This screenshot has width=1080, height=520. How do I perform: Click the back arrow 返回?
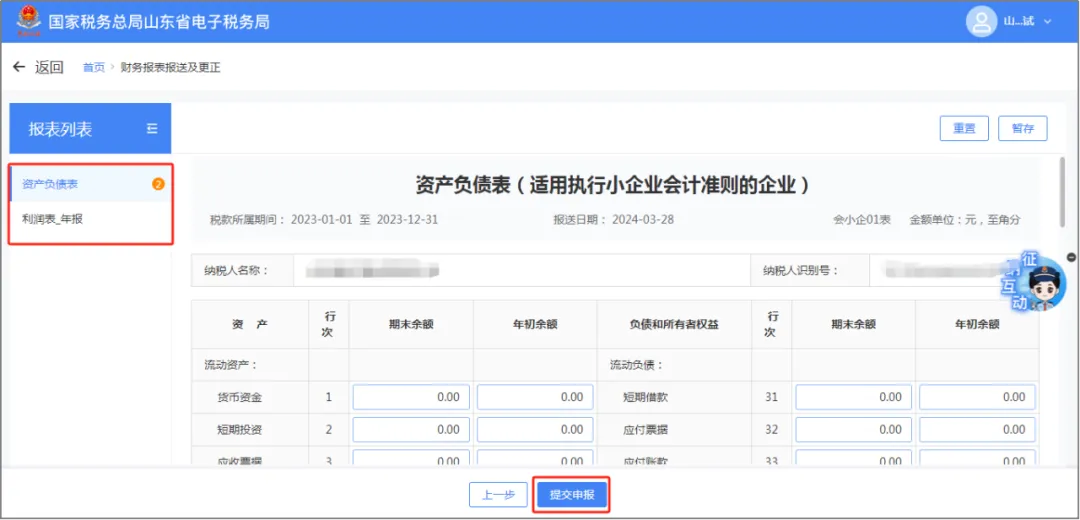coord(39,67)
